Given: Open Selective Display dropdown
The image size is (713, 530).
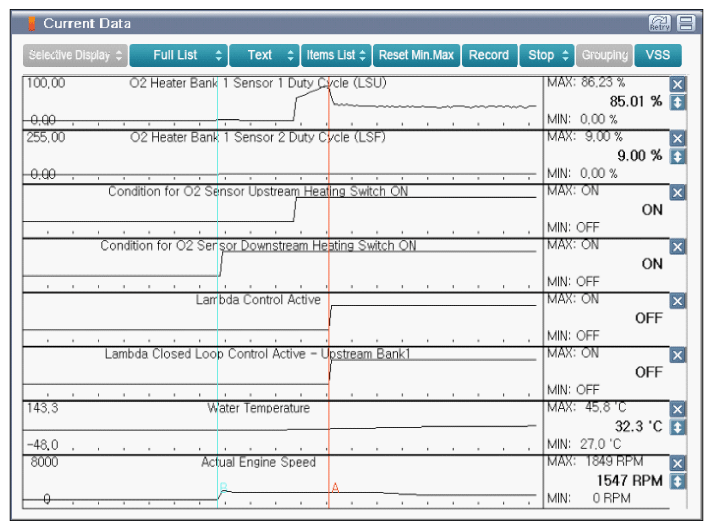Looking at the screenshot, I should 75,55.
